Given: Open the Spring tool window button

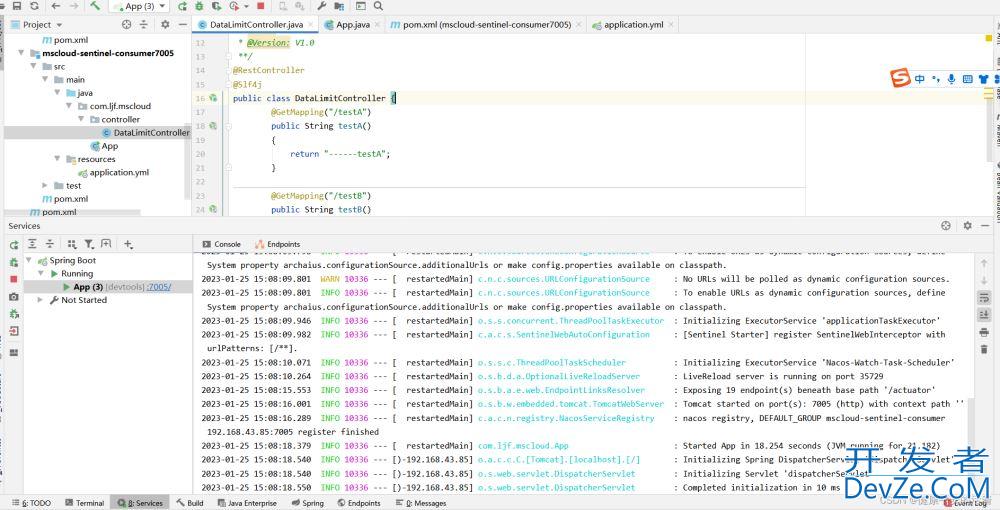Looking at the screenshot, I should pyautogui.click(x=307, y=503).
